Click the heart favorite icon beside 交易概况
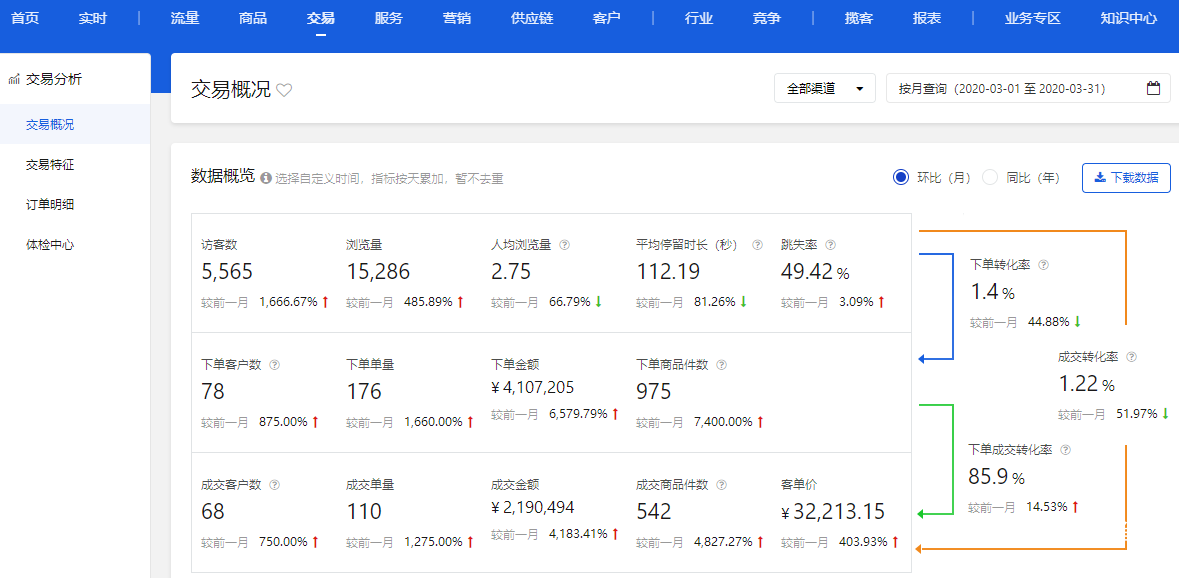Screen dimensions: 1179x578 pos(284,90)
